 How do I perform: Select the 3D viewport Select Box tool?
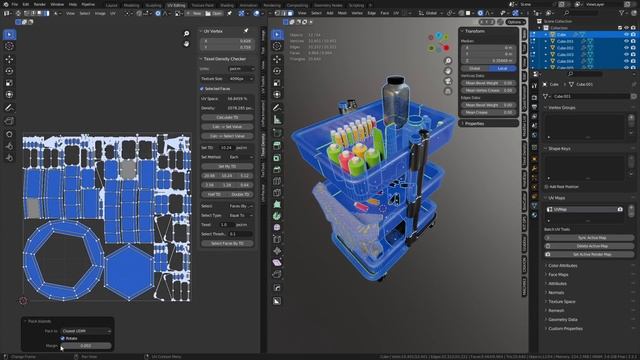[x=277, y=35]
